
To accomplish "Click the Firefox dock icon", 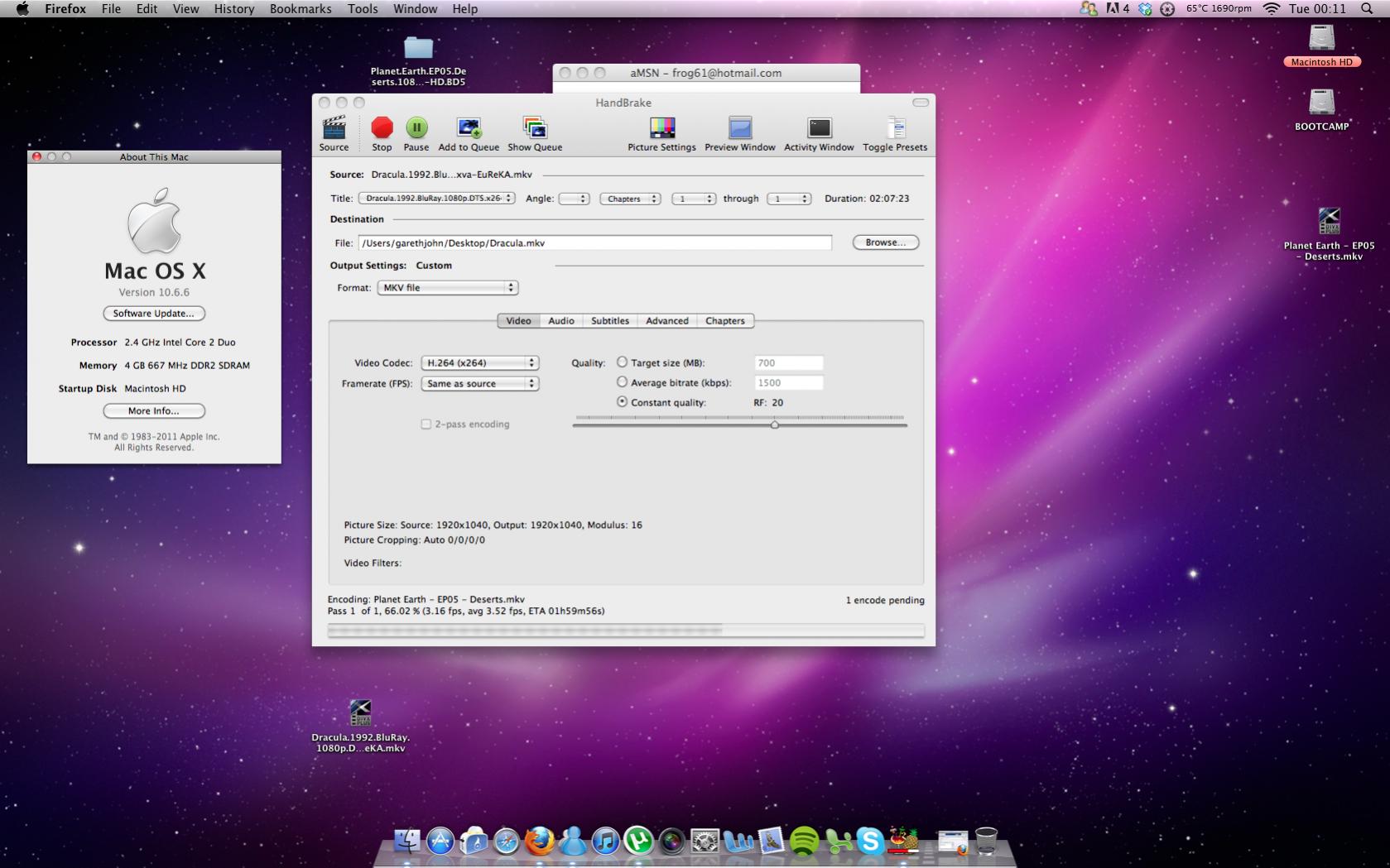I will click(x=540, y=842).
